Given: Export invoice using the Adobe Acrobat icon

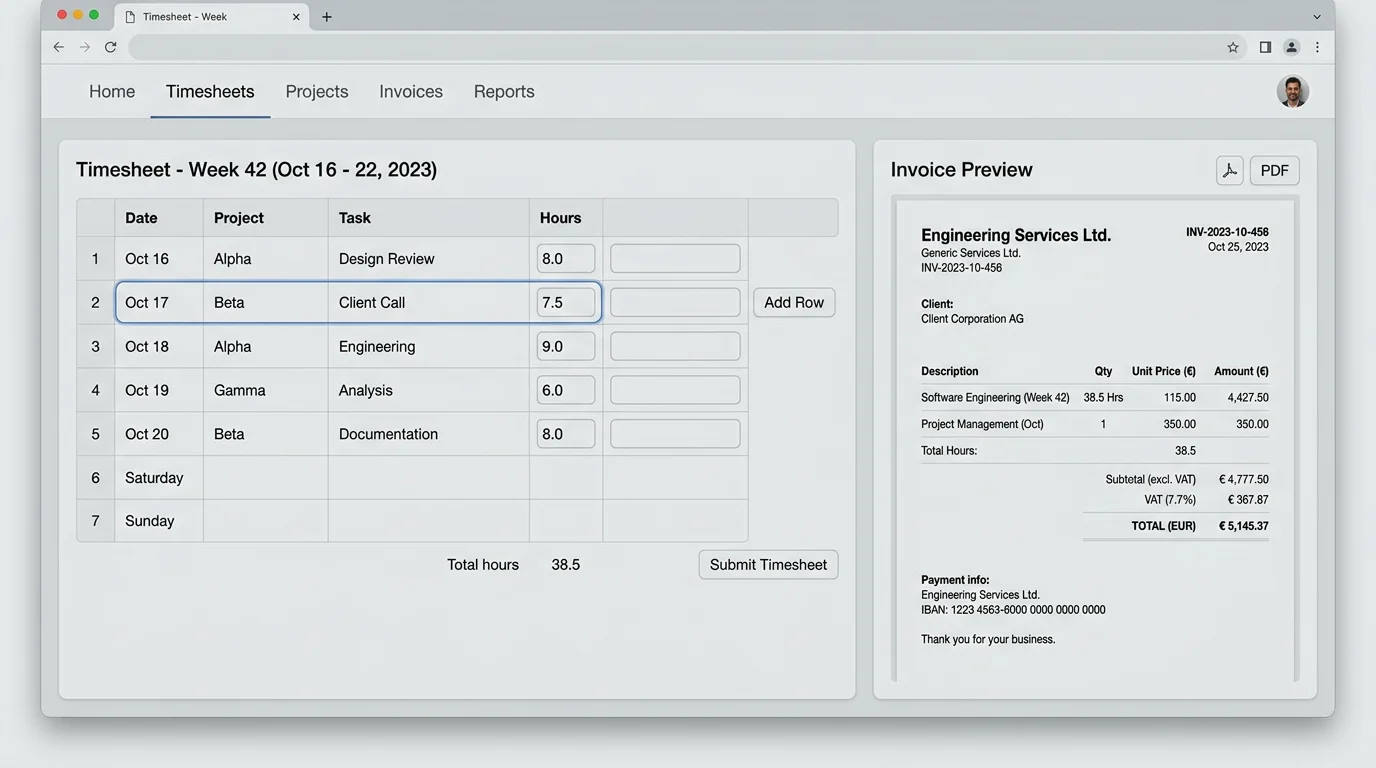Looking at the screenshot, I should [x=1229, y=170].
